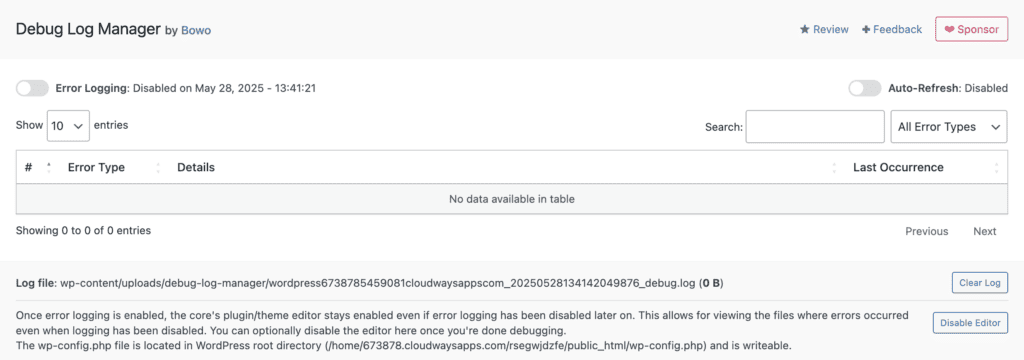Screen dimensions: 1024x360
Task: Click 'Showing 0 to 0 of 0 entries' text
Action: point(84,231)
